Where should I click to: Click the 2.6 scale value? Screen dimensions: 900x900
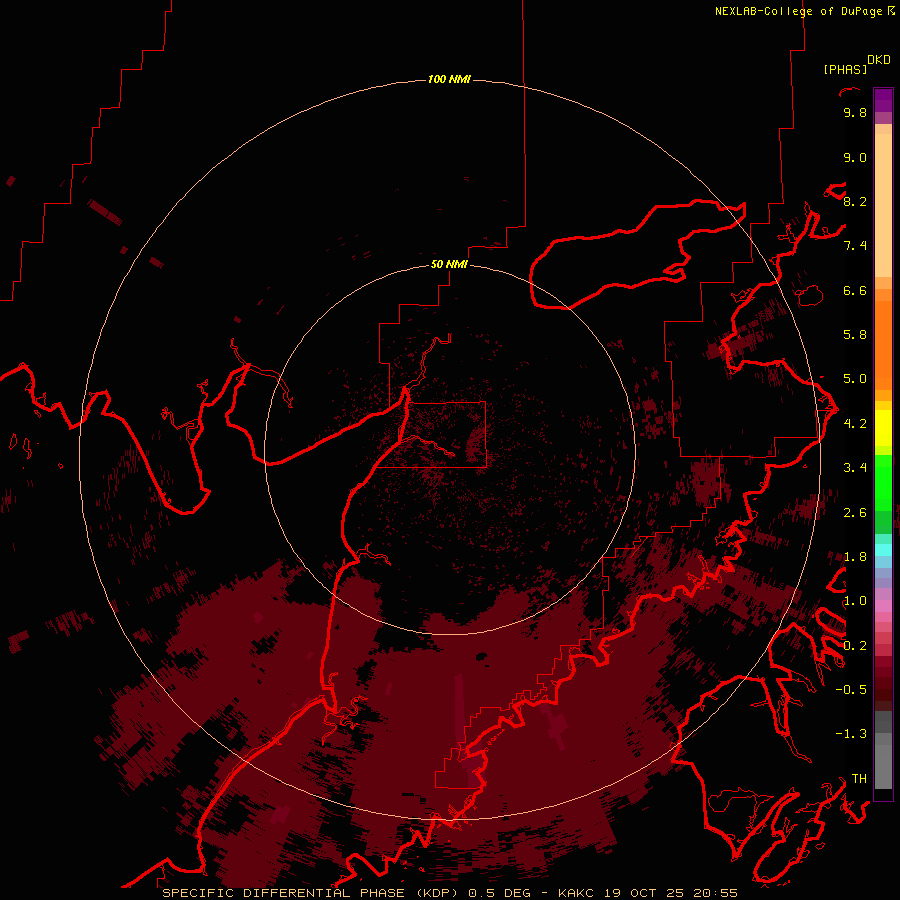tap(855, 513)
